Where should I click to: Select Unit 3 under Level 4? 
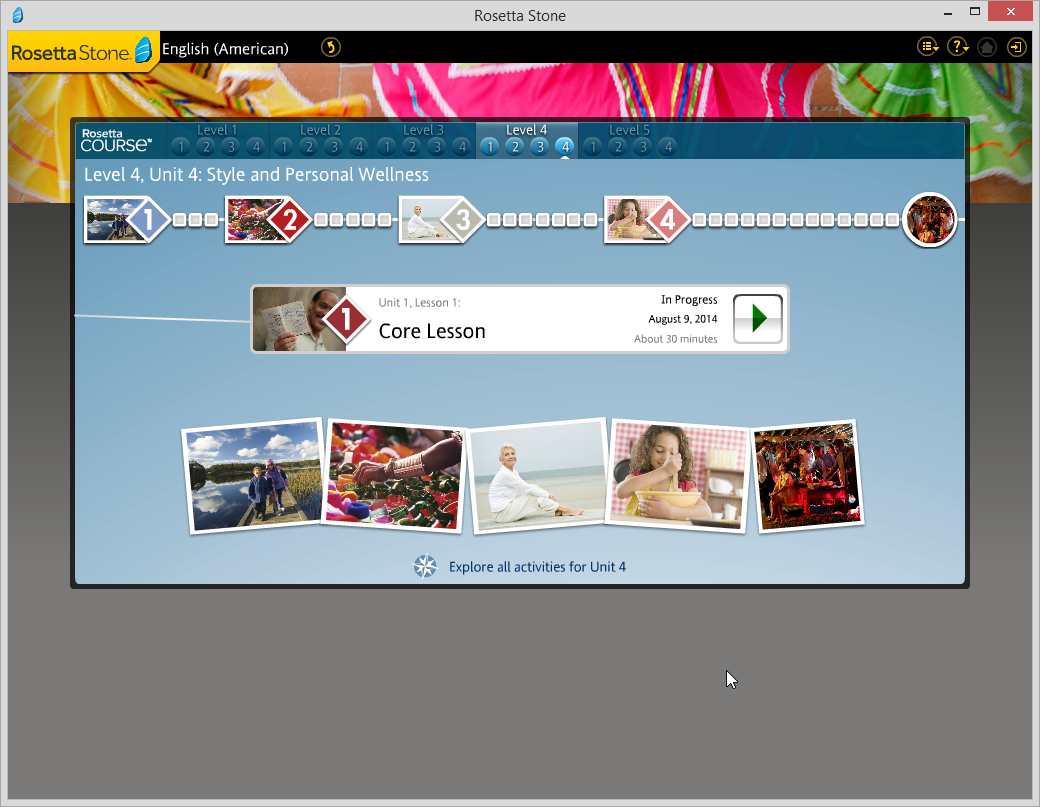(540, 147)
